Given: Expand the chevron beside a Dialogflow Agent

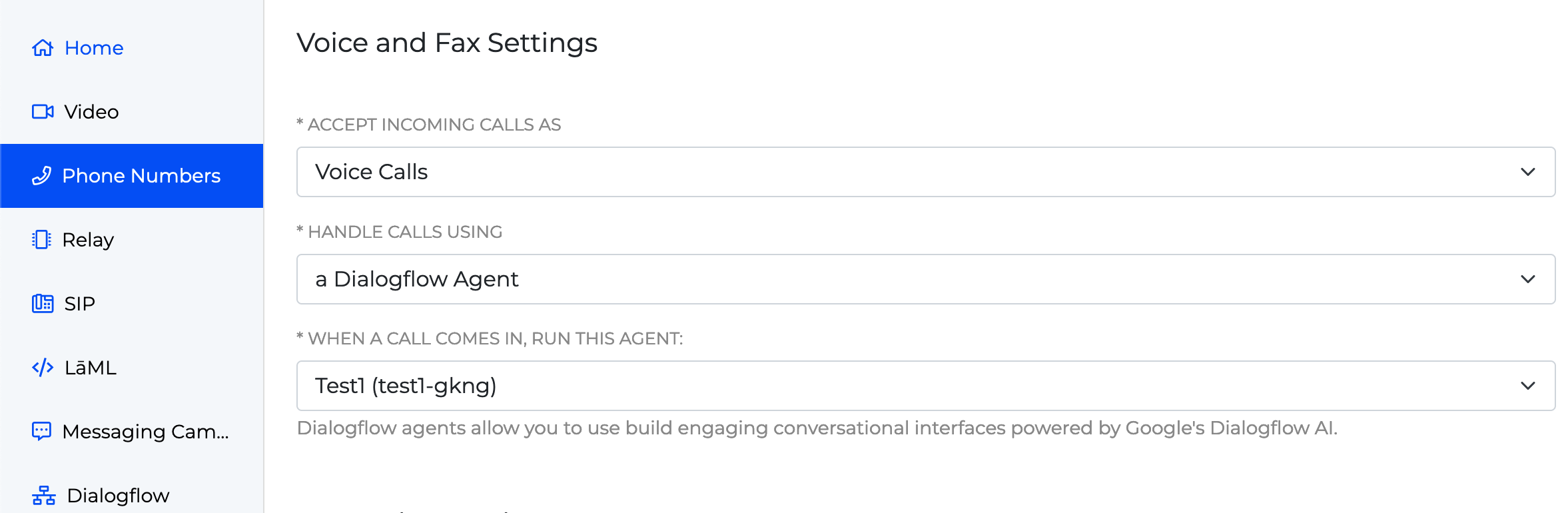Looking at the screenshot, I should point(1529,278).
